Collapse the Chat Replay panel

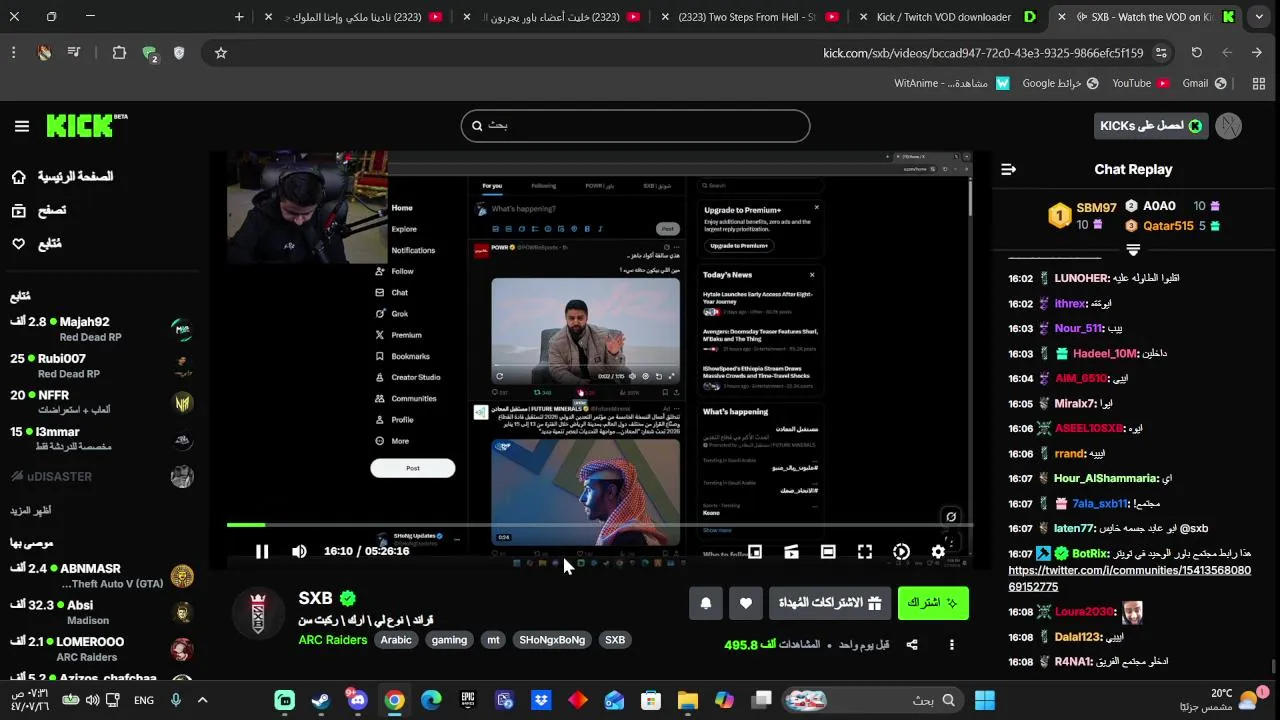(x=1008, y=170)
